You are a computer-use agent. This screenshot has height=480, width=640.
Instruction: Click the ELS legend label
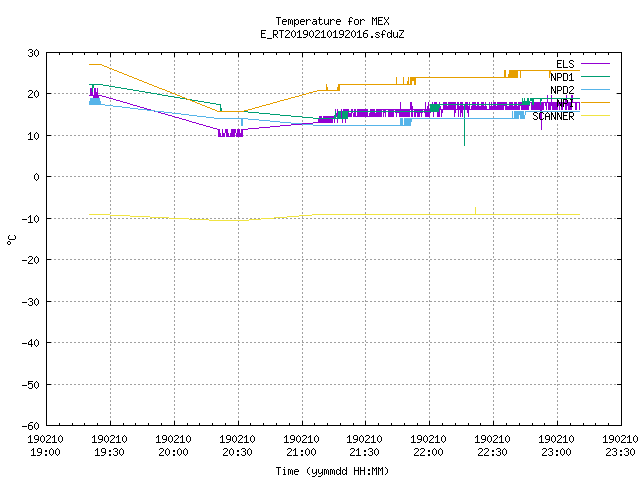(565, 64)
